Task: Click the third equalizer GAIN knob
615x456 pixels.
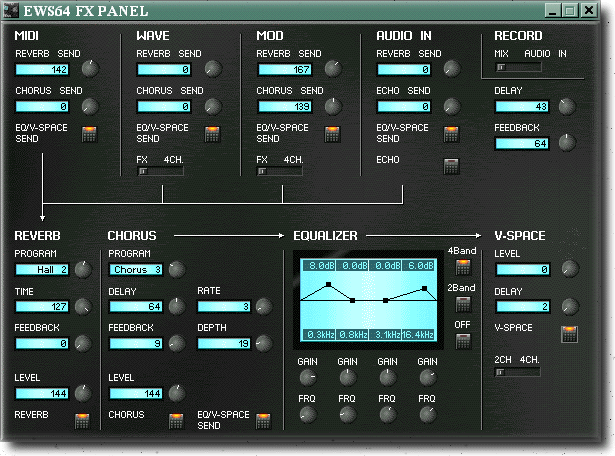Action: pyautogui.click(x=388, y=378)
